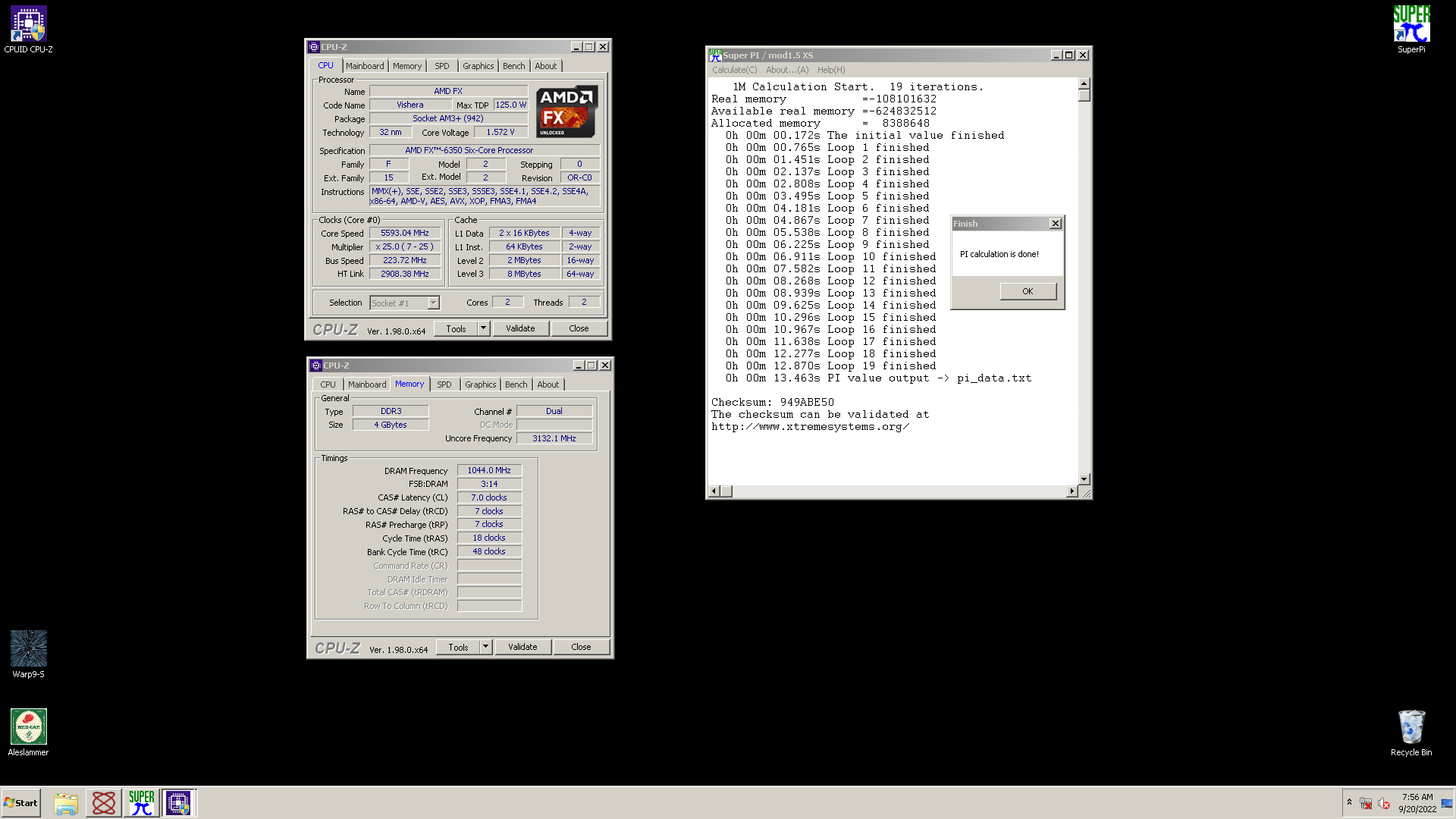Select the Graphics tab in bottom CPU-Z
The height and width of the screenshot is (819, 1456).
tap(481, 384)
